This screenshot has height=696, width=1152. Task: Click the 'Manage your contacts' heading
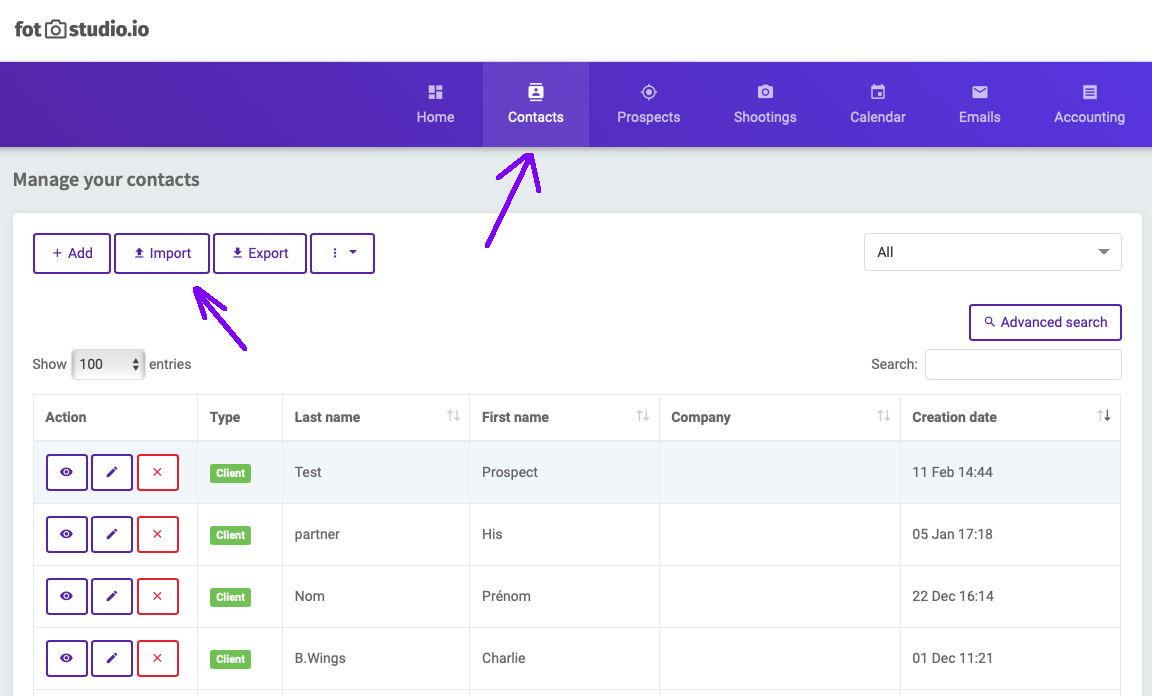click(x=107, y=180)
